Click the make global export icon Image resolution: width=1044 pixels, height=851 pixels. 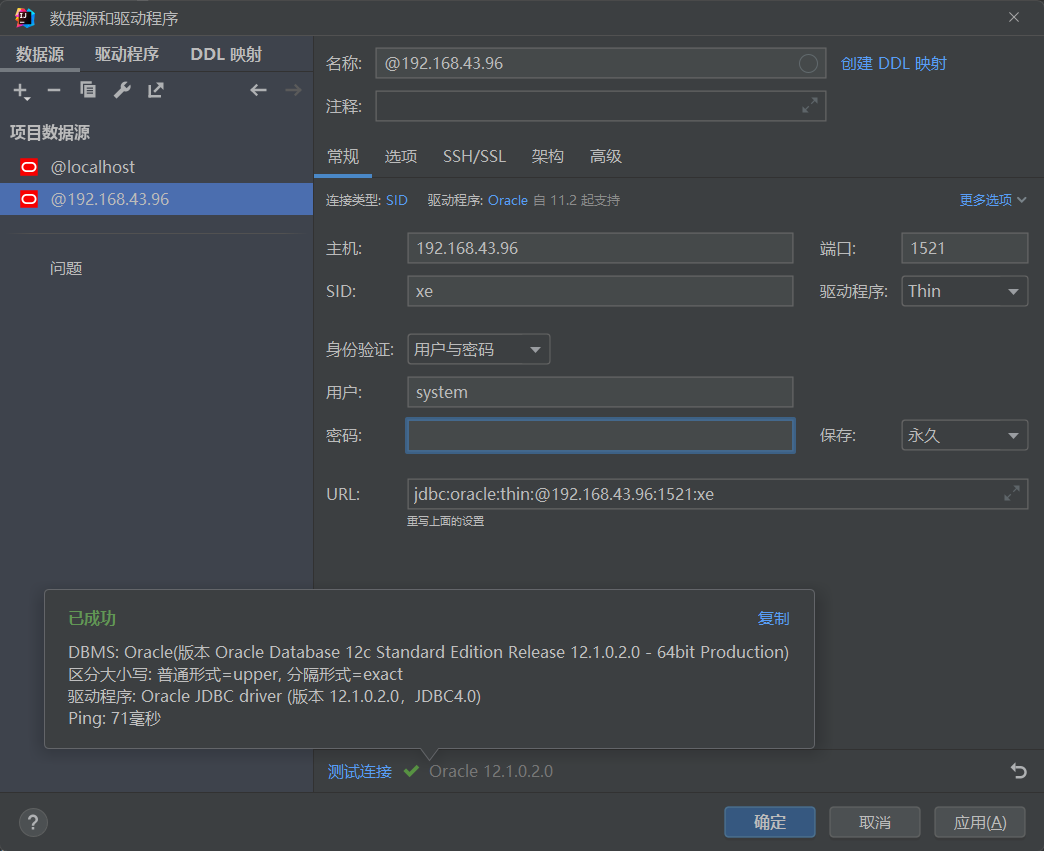[156, 91]
